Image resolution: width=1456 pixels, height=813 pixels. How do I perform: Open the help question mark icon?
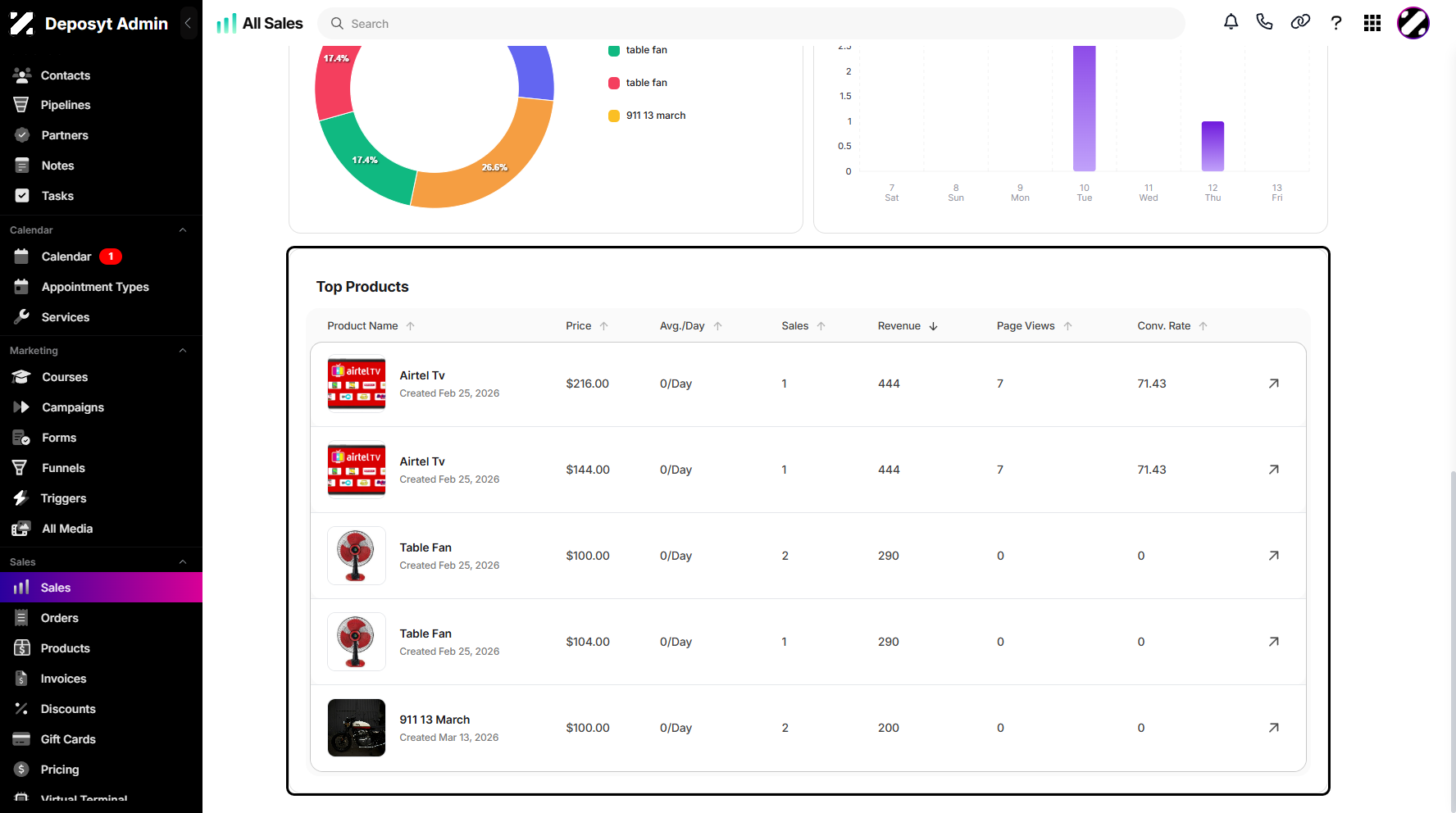click(x=1336, y=23)
